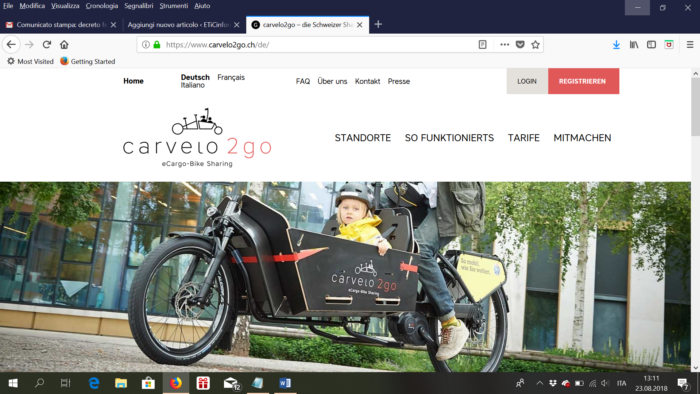Click the page vertical scrollbar
Screen dimensions: 700x394
[695, 220]
